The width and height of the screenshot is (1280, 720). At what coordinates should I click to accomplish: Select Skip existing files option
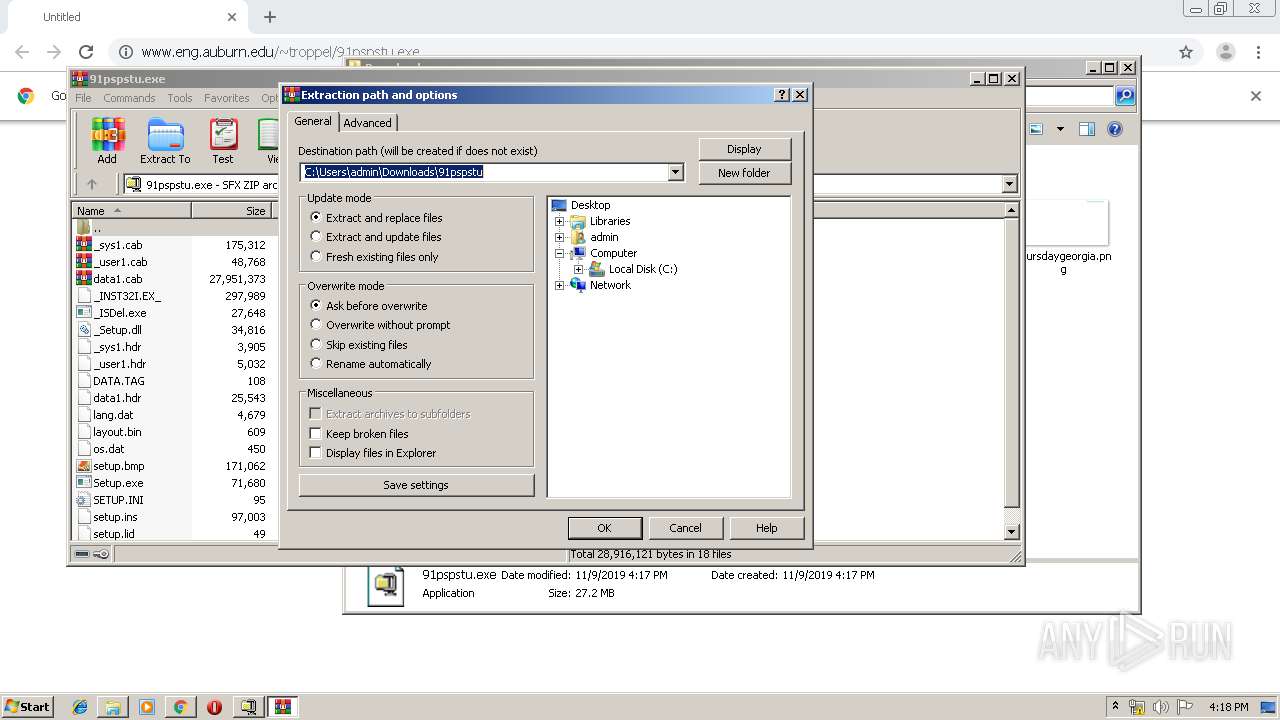[316, 345]
